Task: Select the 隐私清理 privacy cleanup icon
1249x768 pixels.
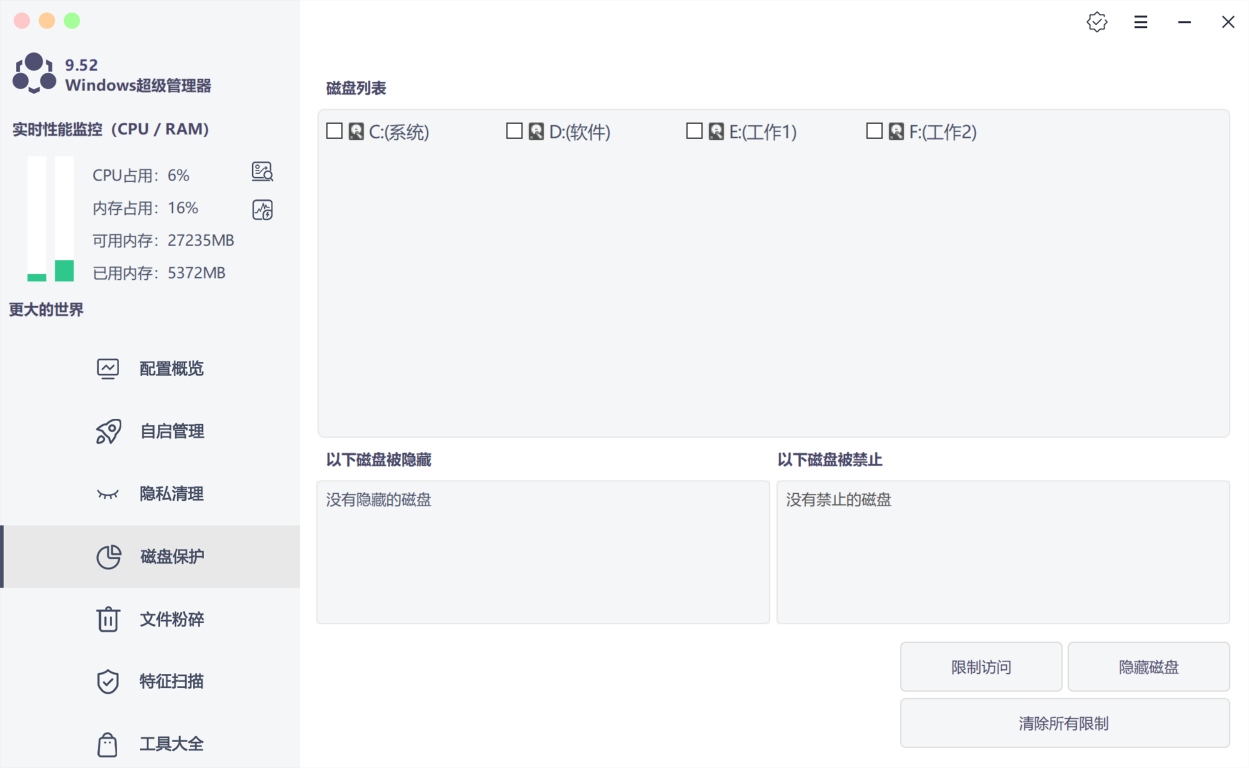Action: coord(107,493)
